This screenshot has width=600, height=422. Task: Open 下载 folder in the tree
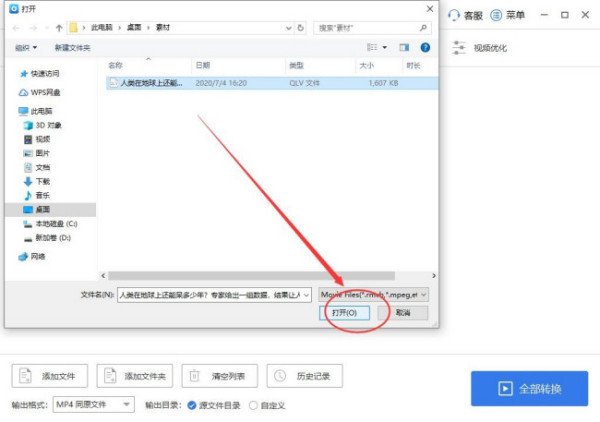[37, 181]
